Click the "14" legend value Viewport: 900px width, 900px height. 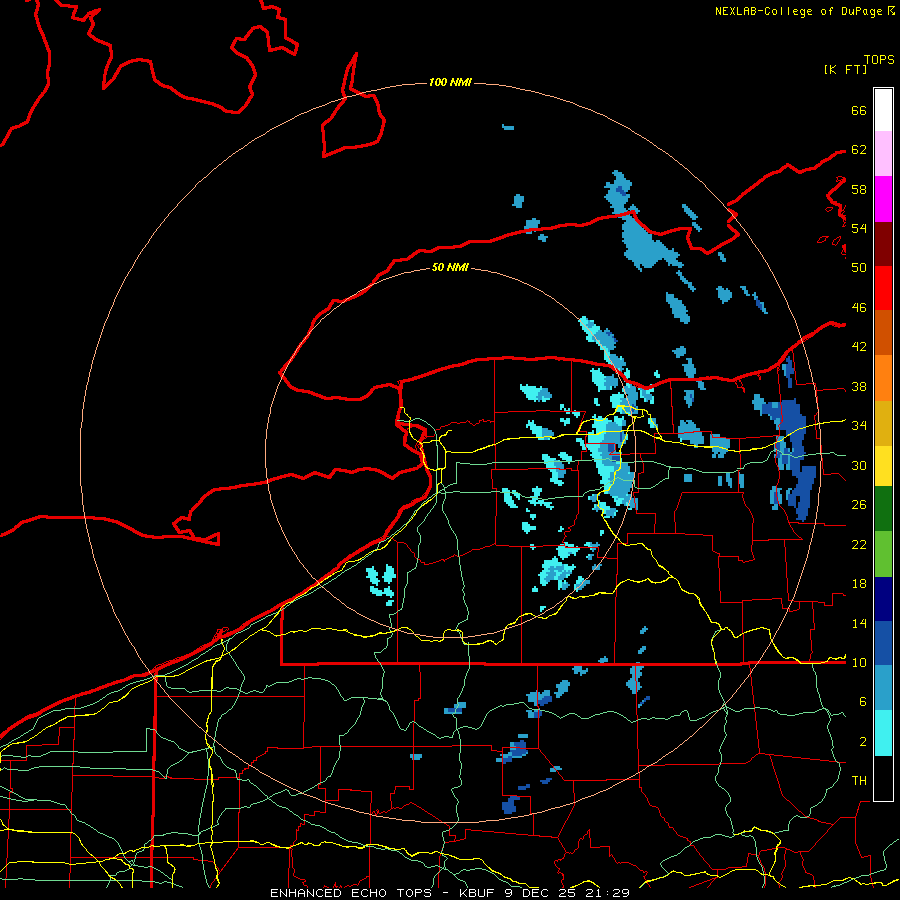pos(859,623)
